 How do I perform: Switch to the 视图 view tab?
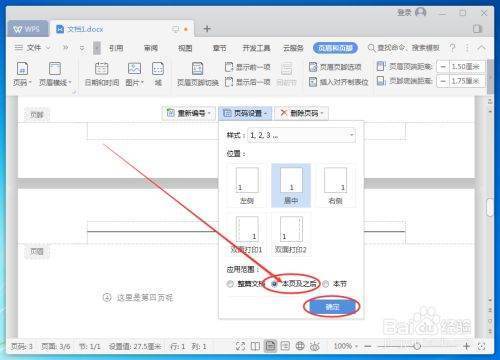185,48
